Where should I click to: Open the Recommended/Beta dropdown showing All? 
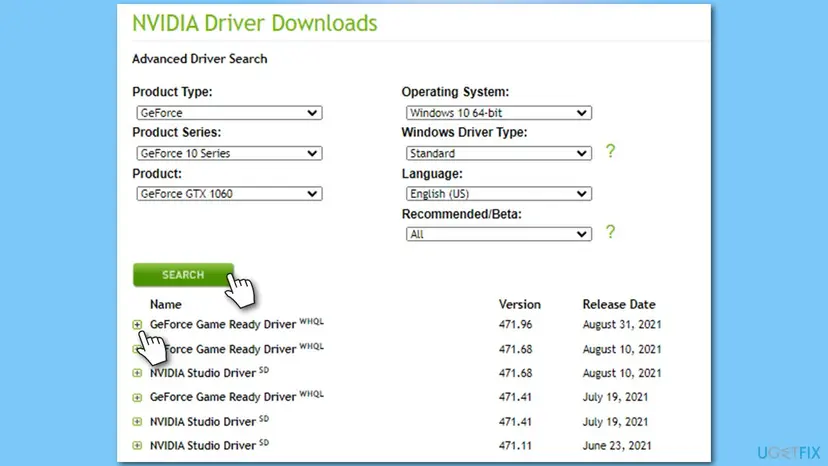498,234
